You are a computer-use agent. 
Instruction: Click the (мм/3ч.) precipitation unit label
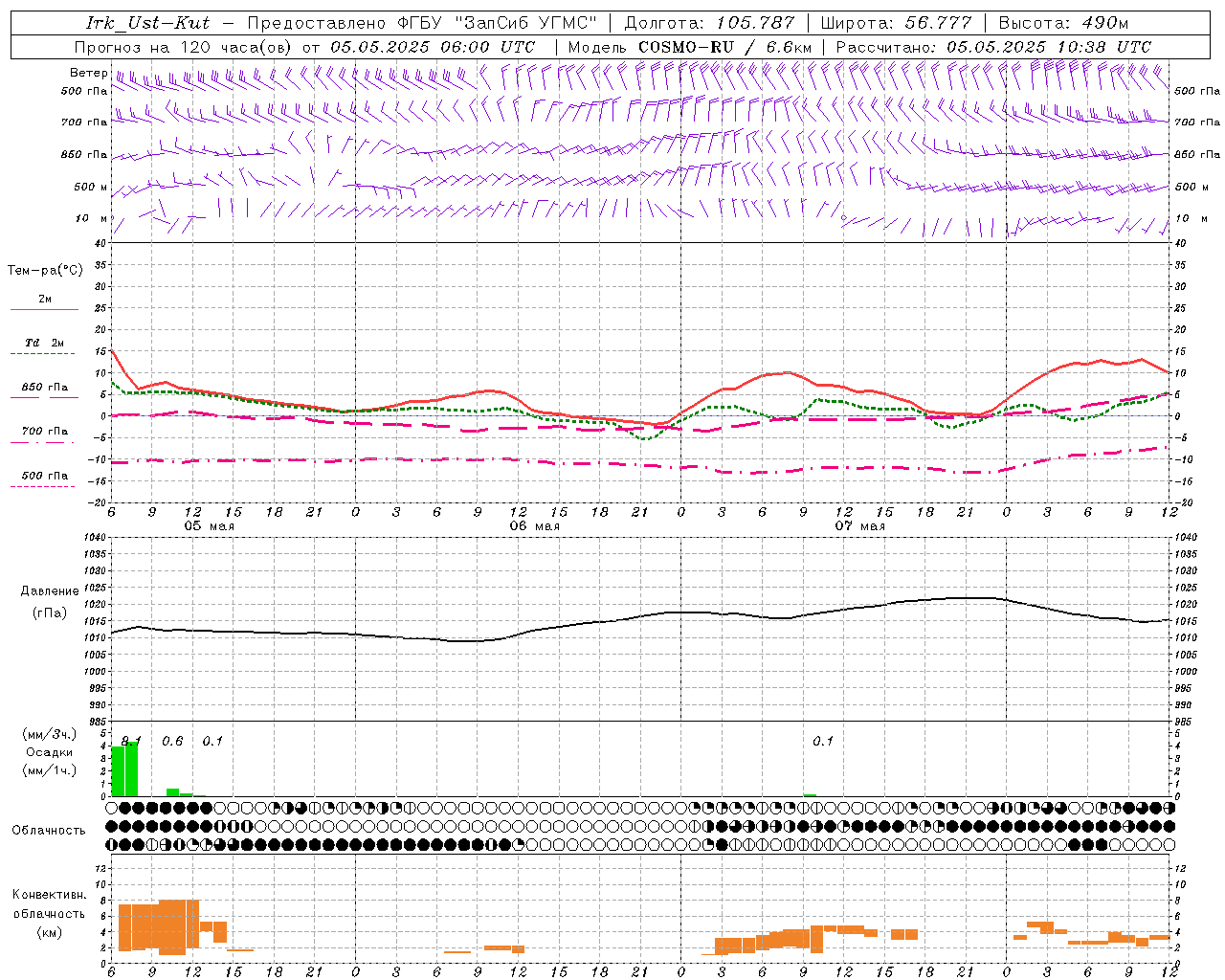pyautogui.click(x=49, y=734)
